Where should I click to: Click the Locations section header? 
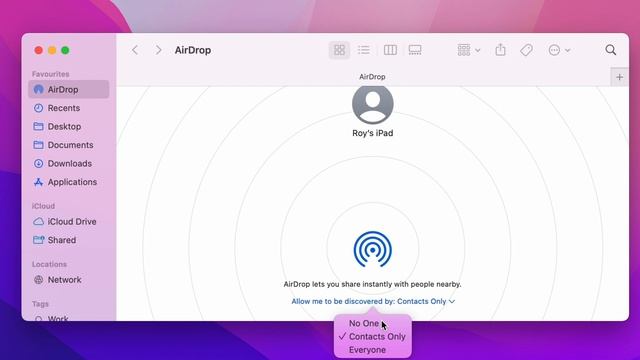(x=49, y=264)
